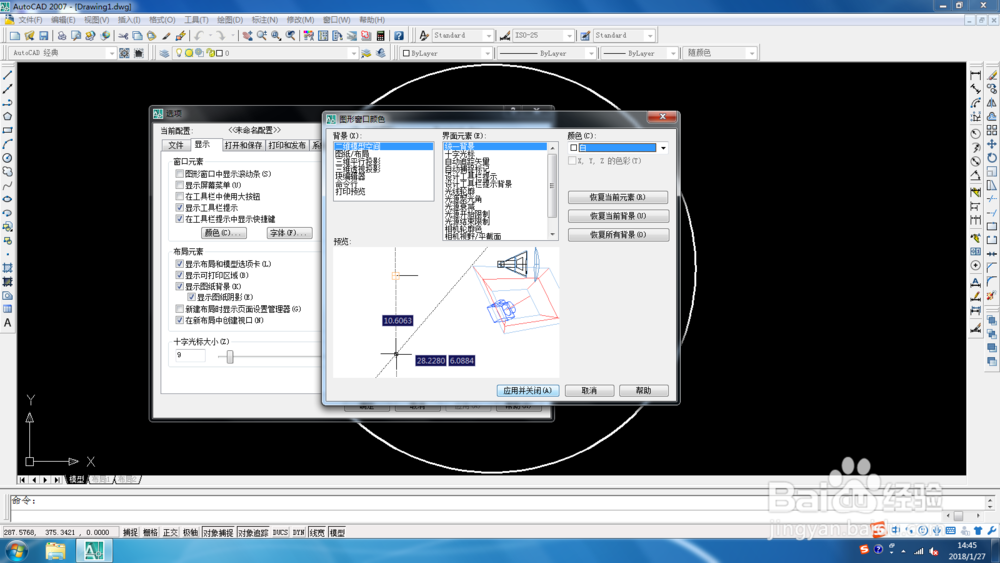Click 取消 button in color dialog

point(589,390)
